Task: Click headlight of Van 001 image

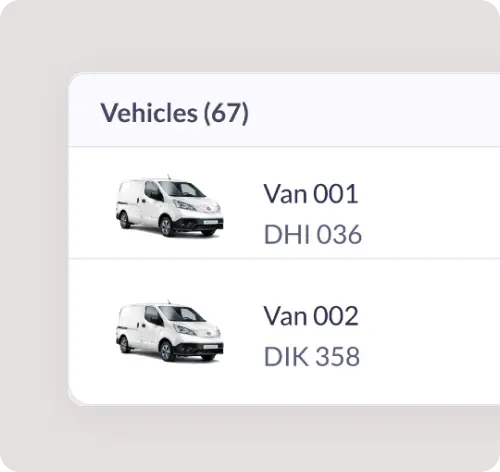Action: coord(185,205)
